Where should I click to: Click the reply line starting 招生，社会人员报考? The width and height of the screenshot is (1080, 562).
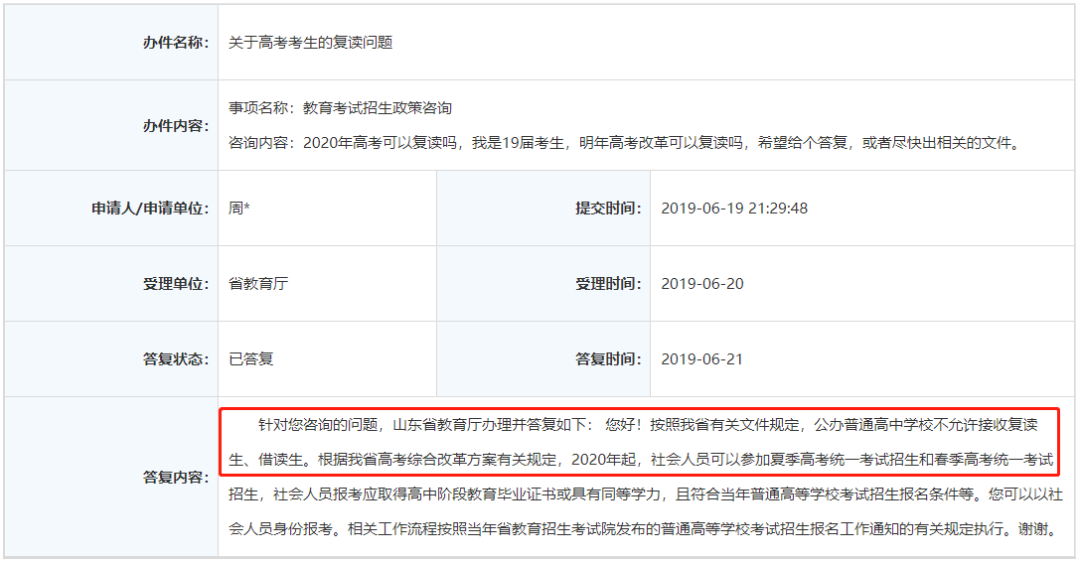(x=645, y=495)
